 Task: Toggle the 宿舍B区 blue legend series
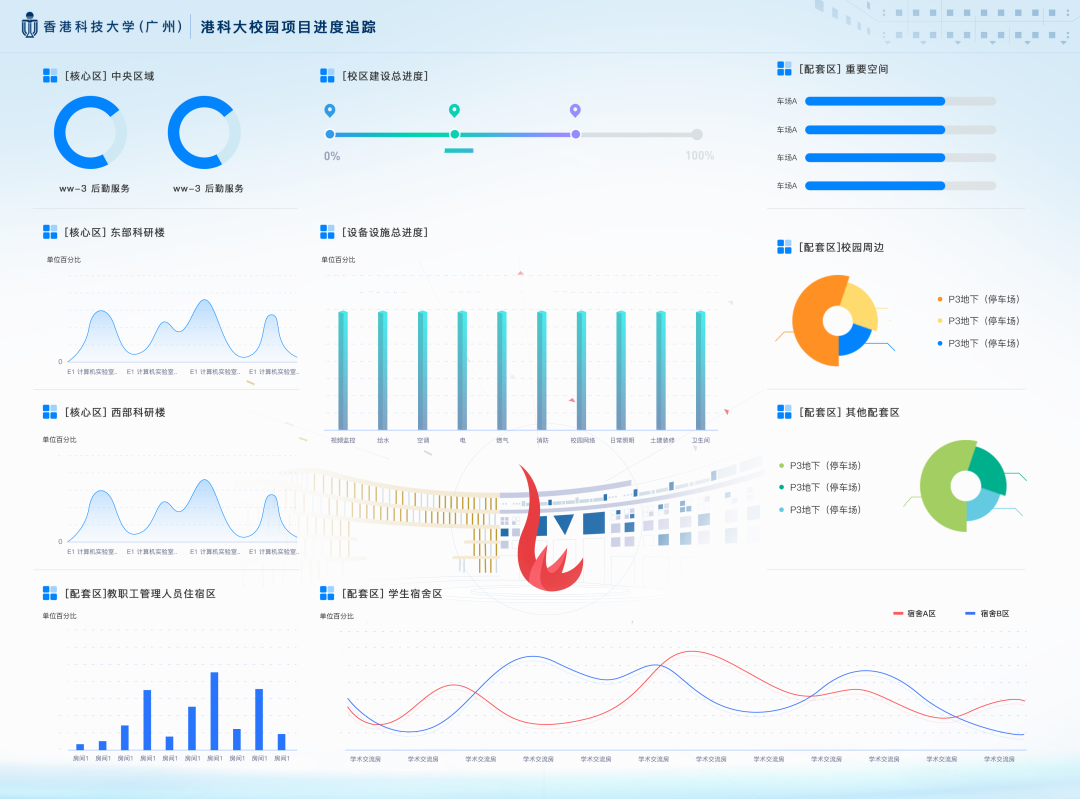click(x=986, y=613)
